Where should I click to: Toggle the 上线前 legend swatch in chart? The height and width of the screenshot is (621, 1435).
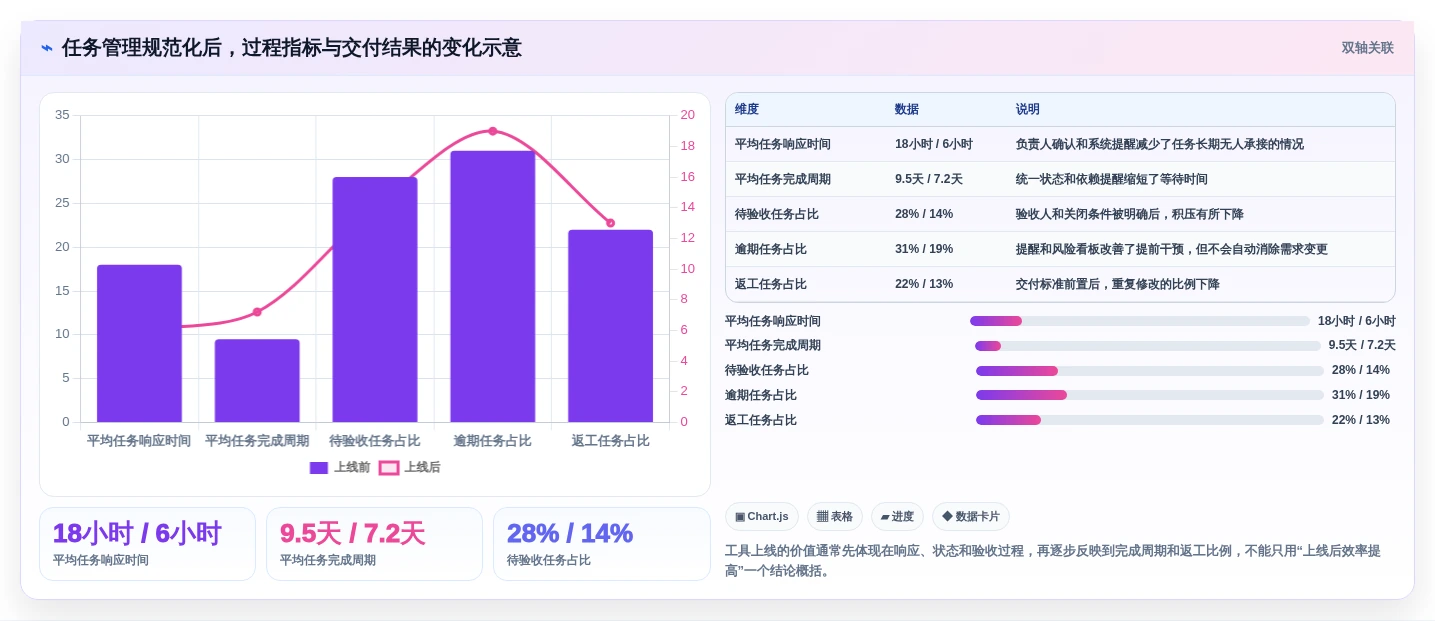click(319, 467)
